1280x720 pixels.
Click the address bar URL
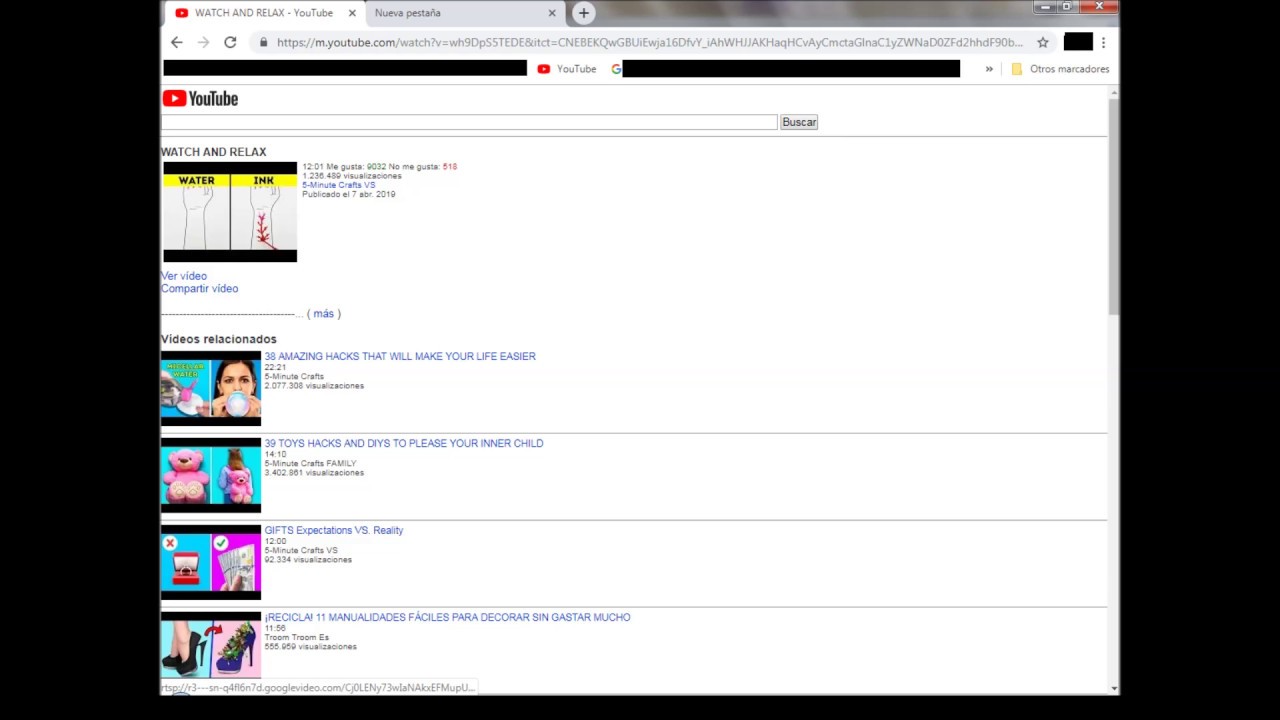pyautogui.click(x=650, y=42)
